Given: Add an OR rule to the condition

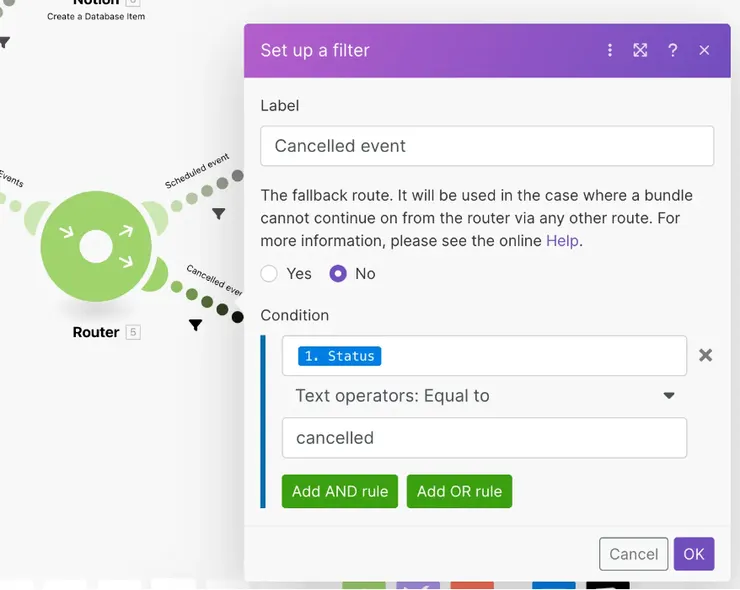Looking at the screenshot, I should pos(459,491).
